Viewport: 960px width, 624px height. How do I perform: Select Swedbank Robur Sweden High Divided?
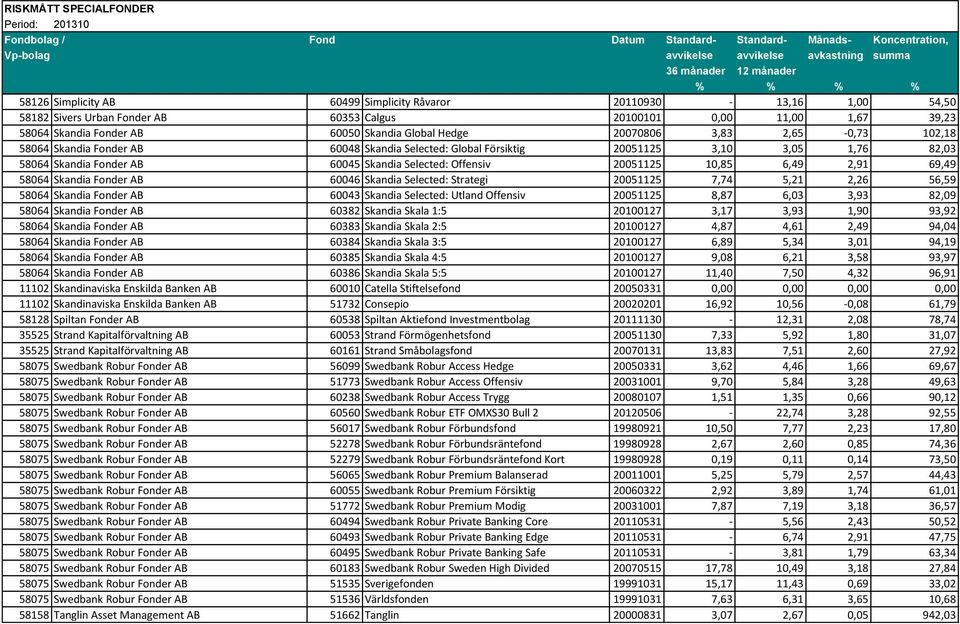click(457, 569)
